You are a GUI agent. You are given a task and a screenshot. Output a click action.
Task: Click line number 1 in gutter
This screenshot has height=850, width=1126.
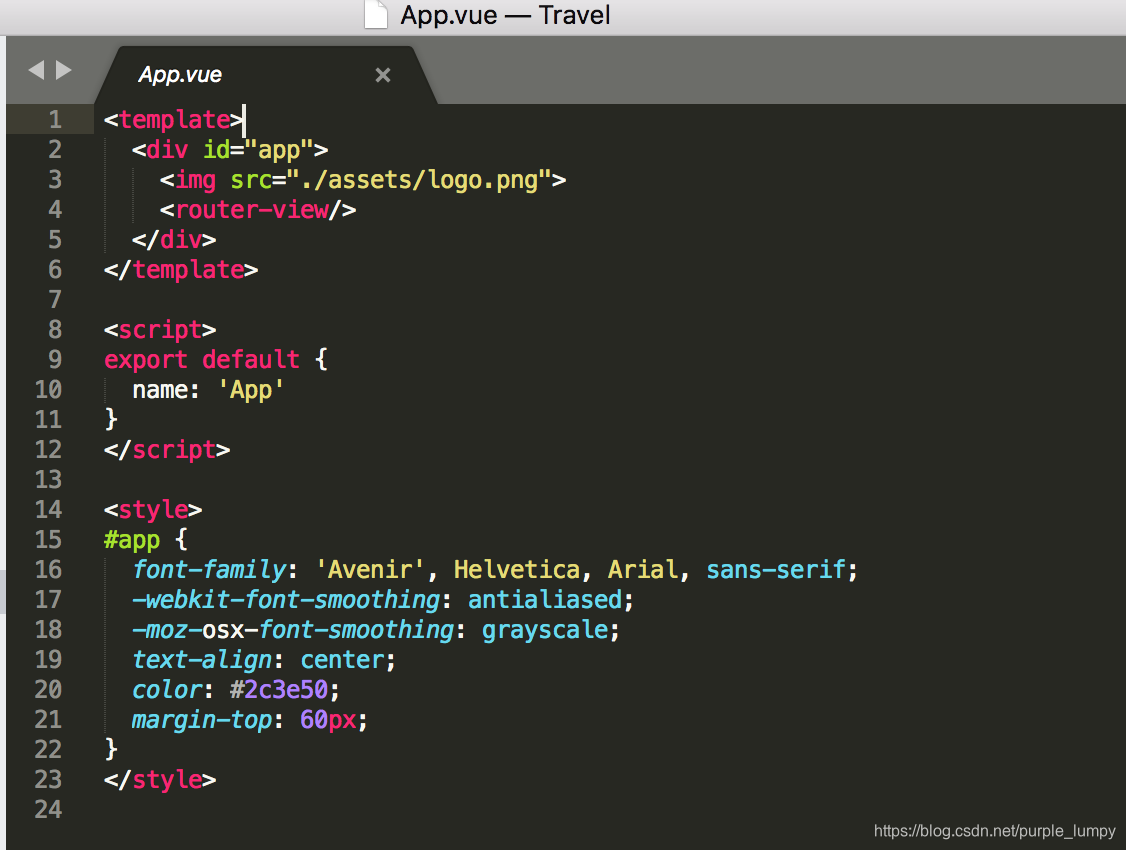[x=55, y=119]
